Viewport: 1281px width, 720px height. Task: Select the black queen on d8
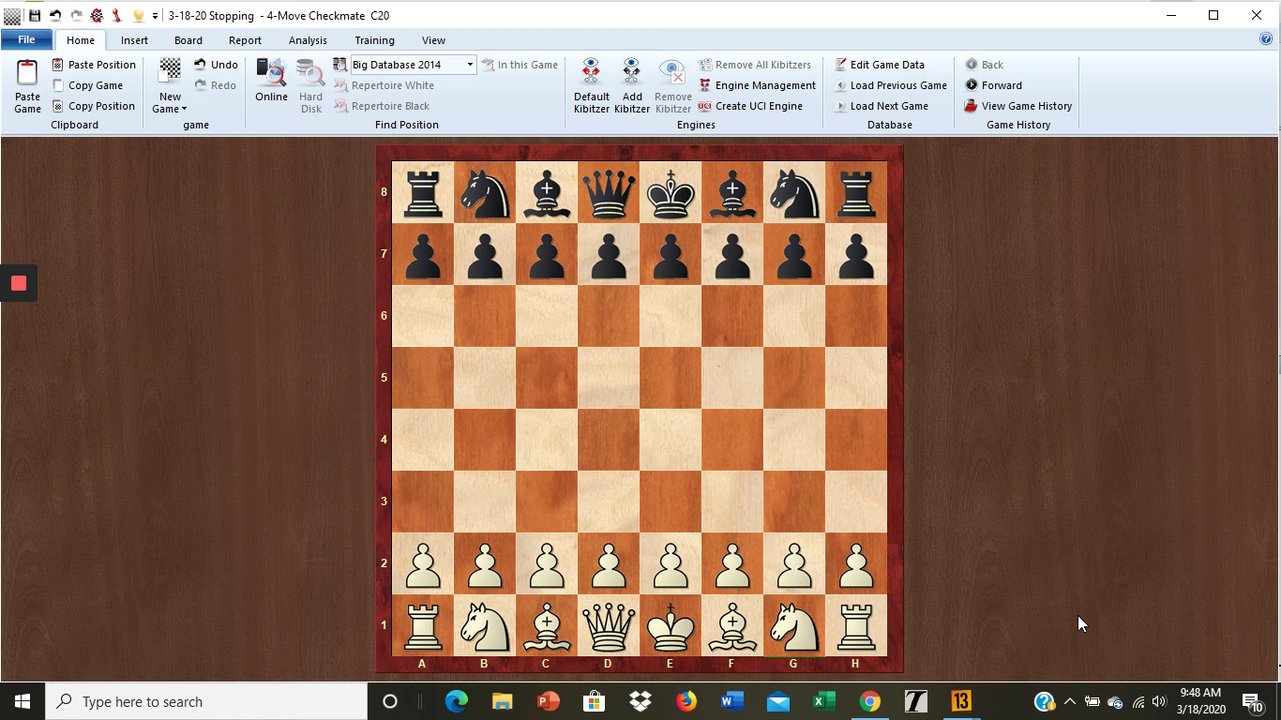click(608, 193)
